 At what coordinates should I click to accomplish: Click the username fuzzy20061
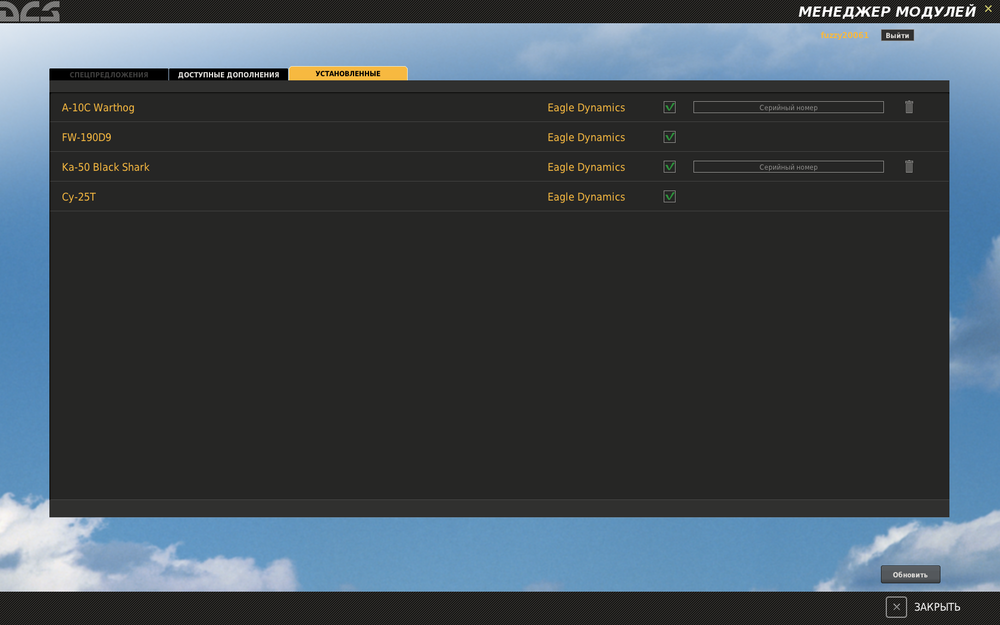pyautogui.click(x=844, y=36)
